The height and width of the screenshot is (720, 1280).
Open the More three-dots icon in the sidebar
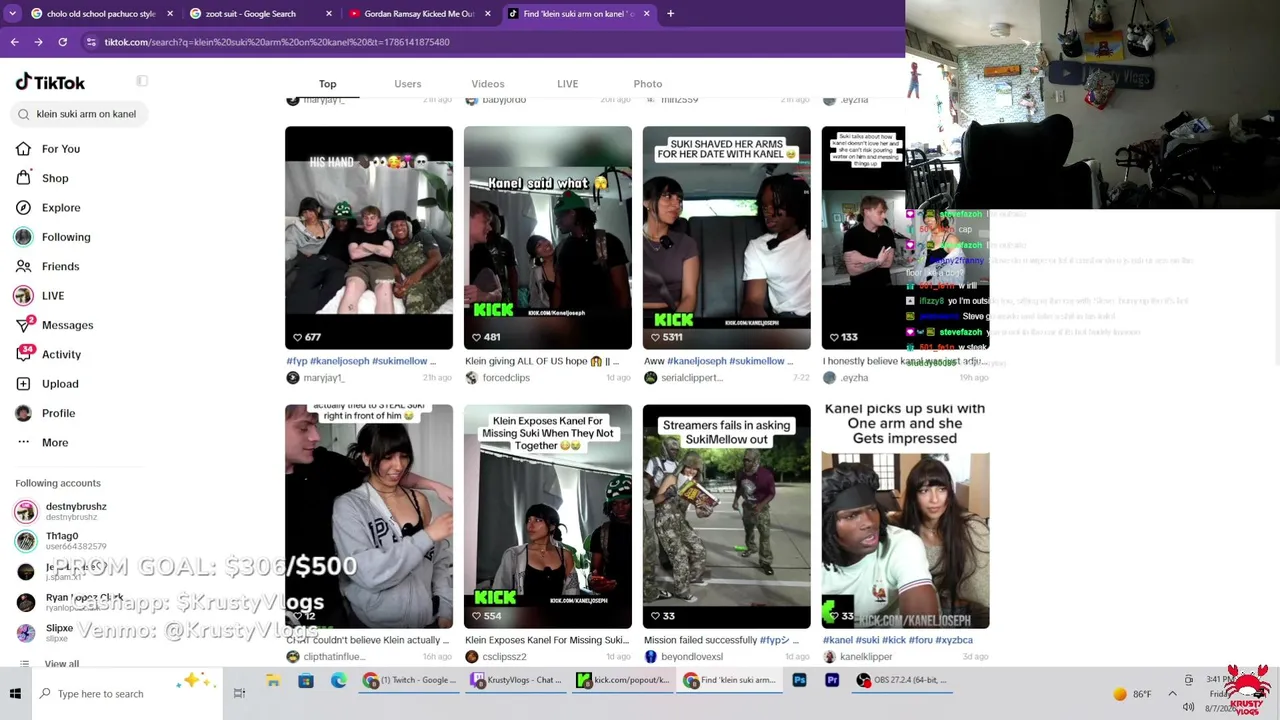tap(23, 443)
